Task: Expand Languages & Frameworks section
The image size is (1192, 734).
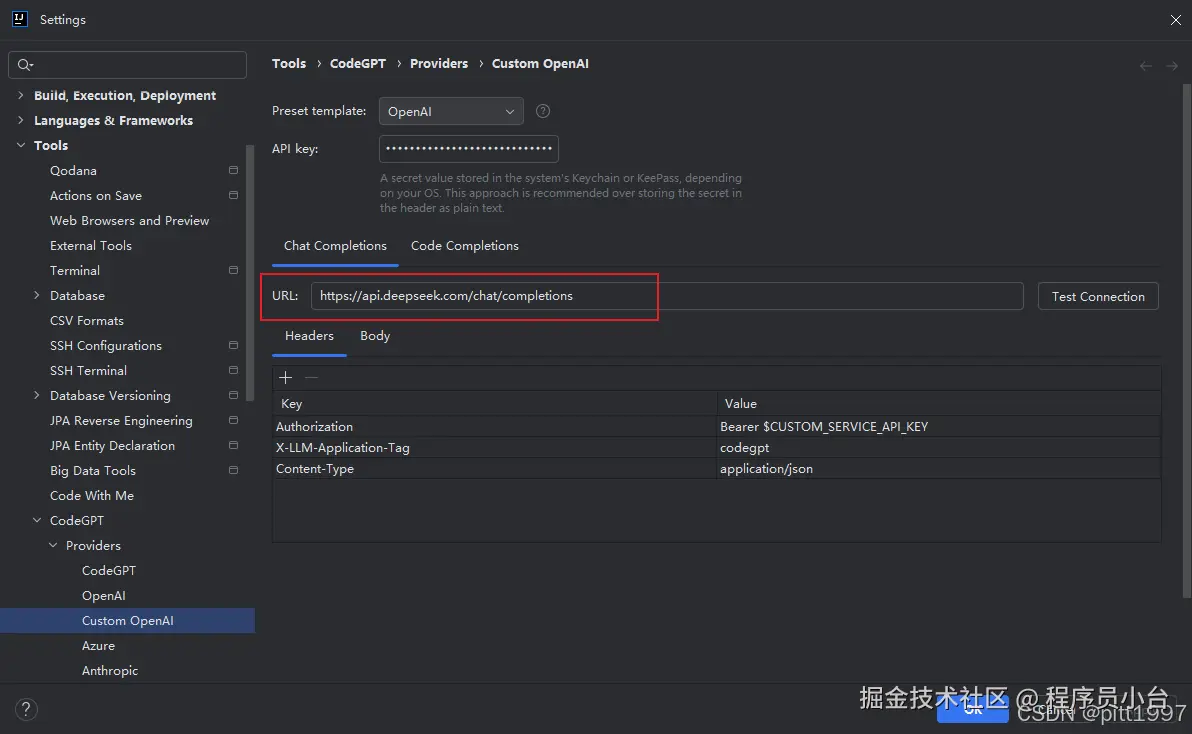Action: click(x=21, y=120)
